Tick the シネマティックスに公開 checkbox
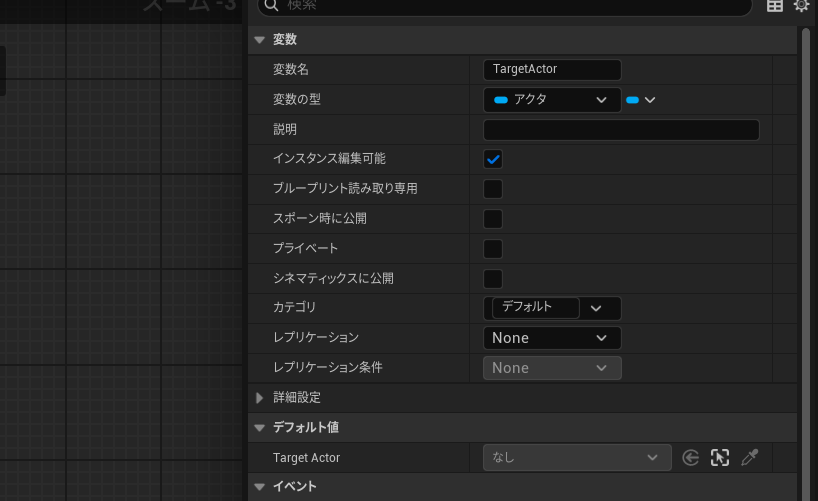818x501 pixels. click(x=493, y=279)
